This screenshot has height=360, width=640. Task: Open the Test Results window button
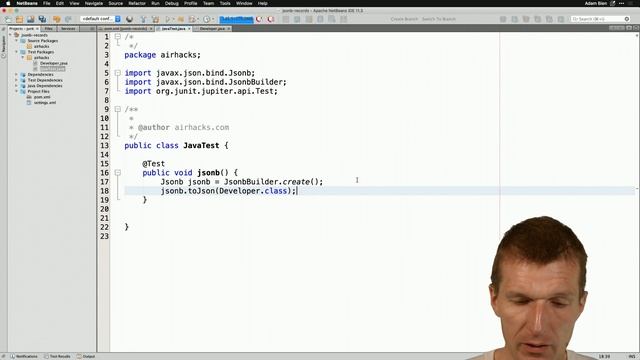click(57, 356)
